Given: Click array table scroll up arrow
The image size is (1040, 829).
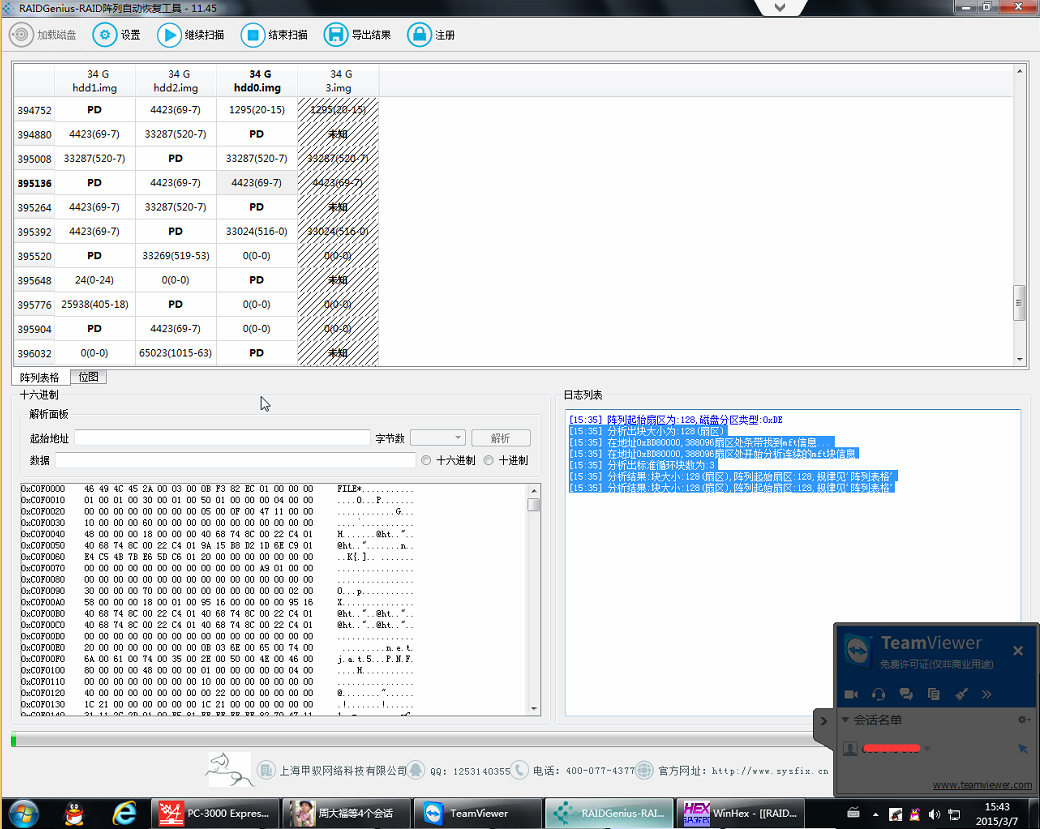Looking at the screenshot, I should [x=1019, y=70].
